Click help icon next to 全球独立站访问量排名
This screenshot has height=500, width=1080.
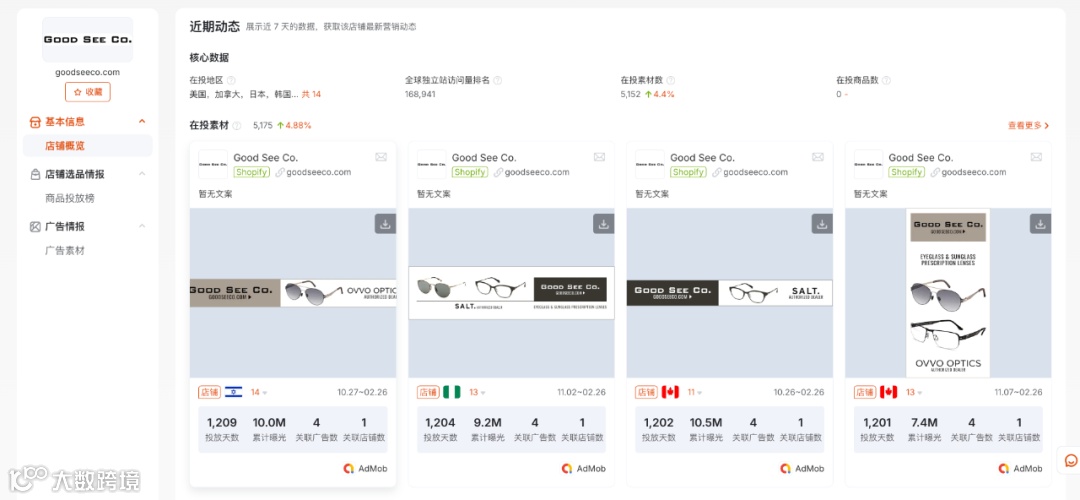[498, 81]
